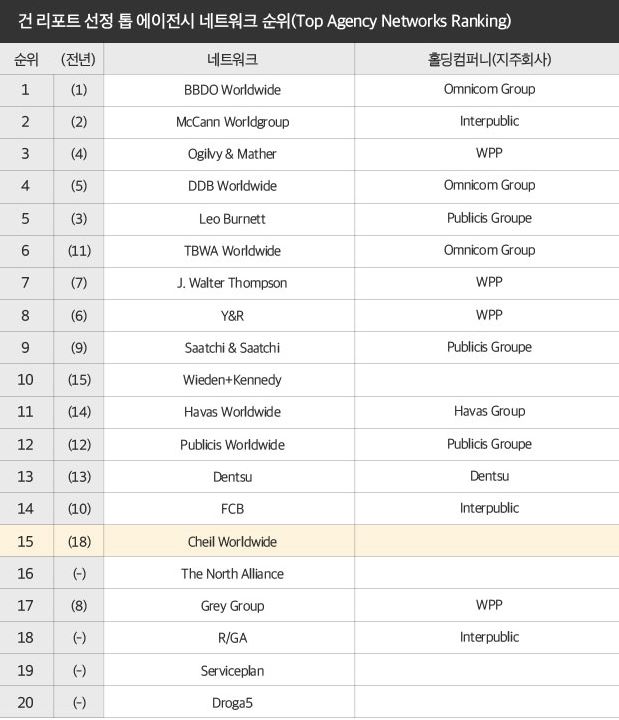Click the table title banner text
619x720 pixels.
click(265, 21)
